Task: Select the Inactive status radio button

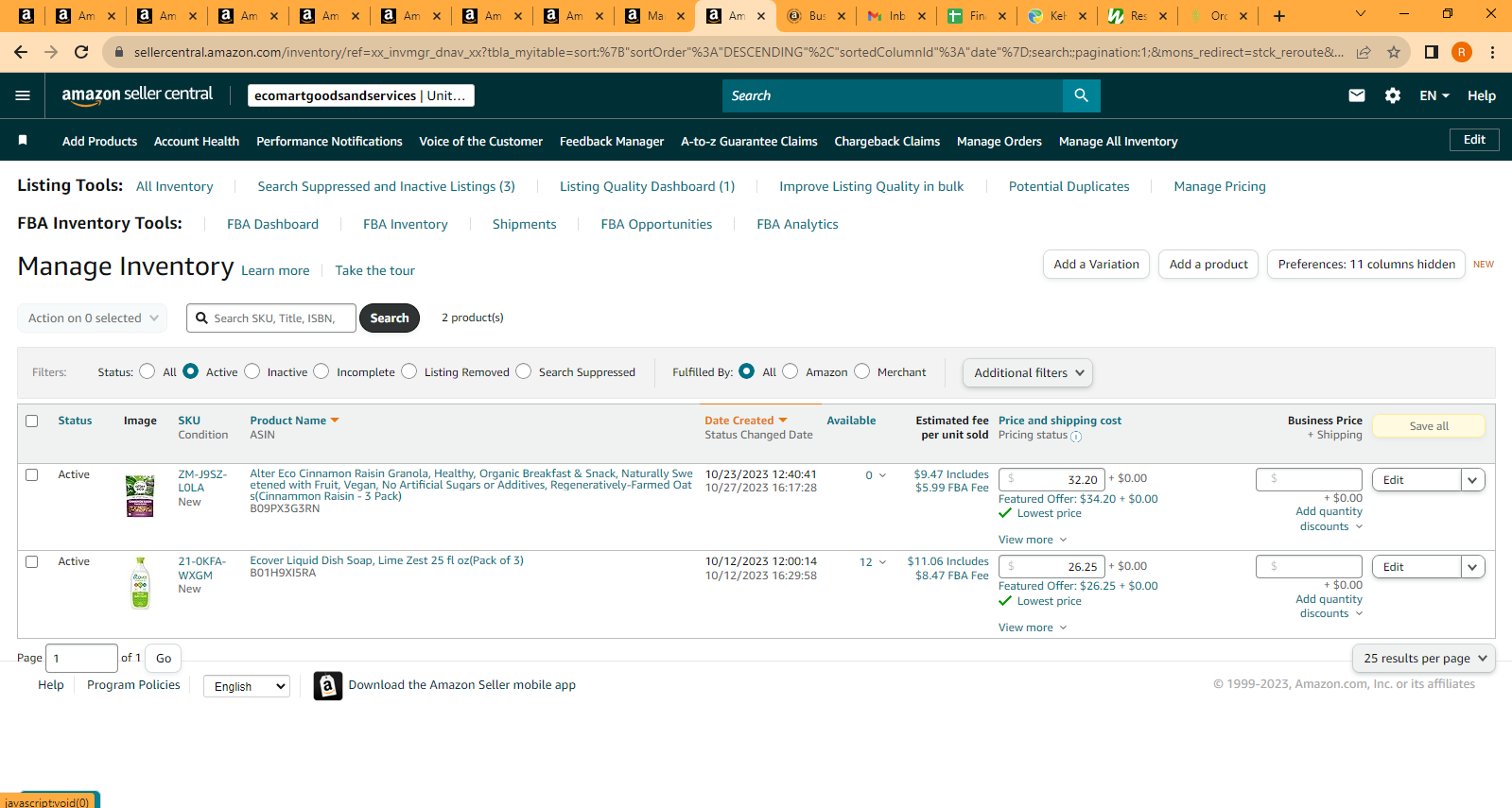Action: (252, 371)
